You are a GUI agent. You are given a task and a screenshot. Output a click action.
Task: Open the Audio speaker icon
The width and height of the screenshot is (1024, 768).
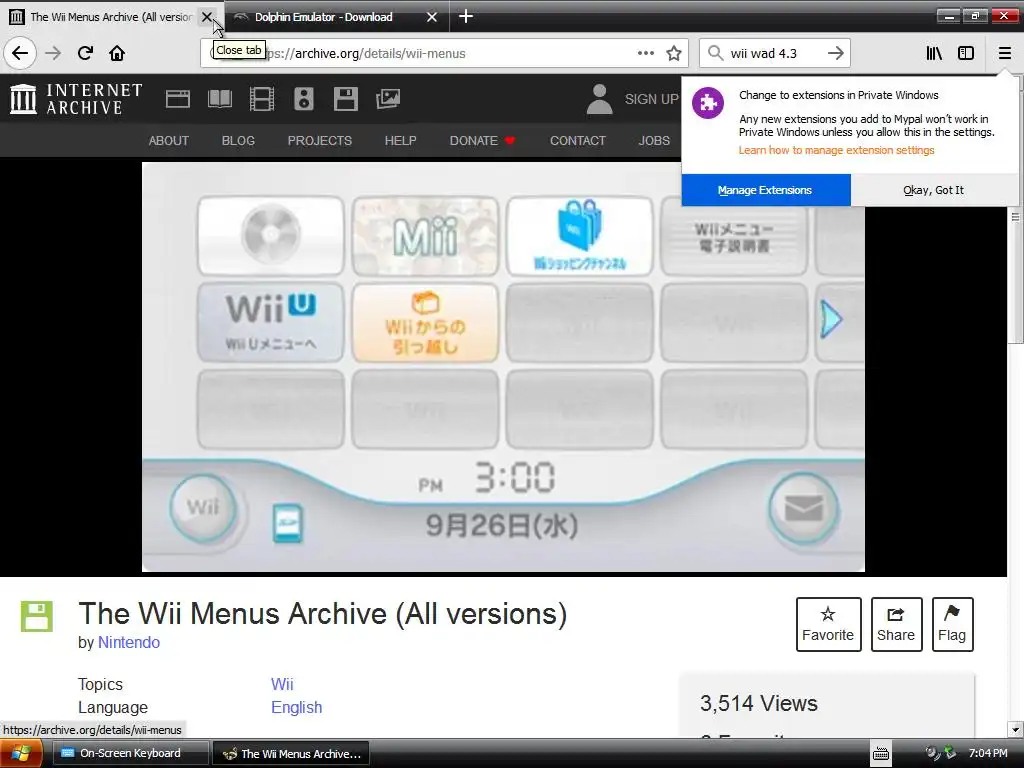click(x=304, y=99)
